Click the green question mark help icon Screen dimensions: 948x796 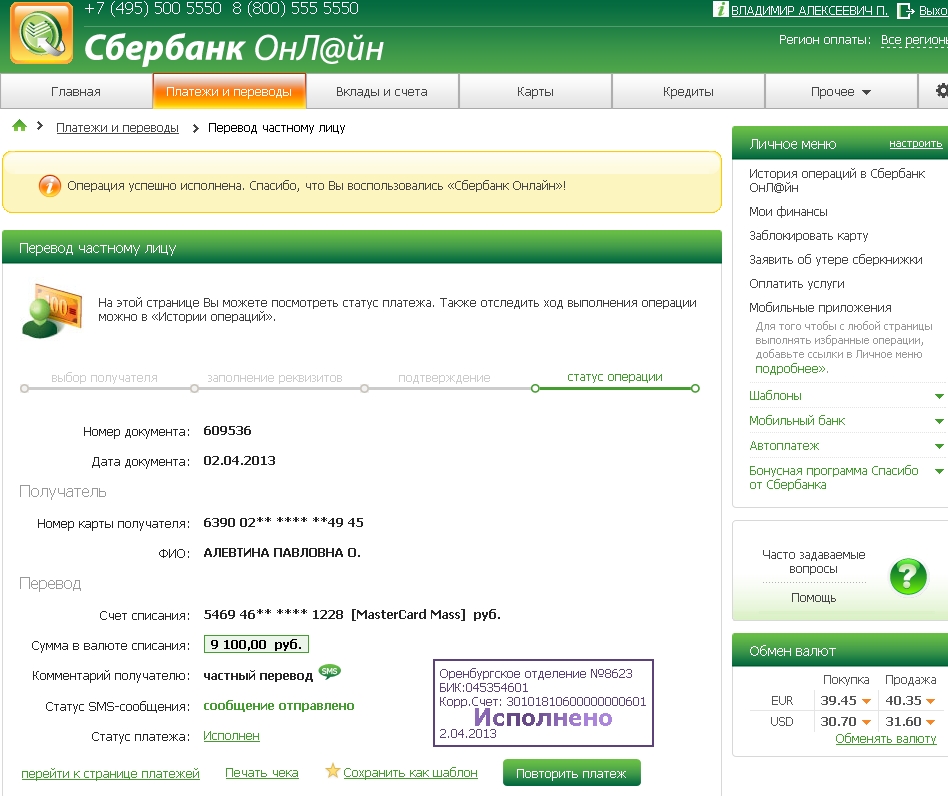[x=908, y=577]
